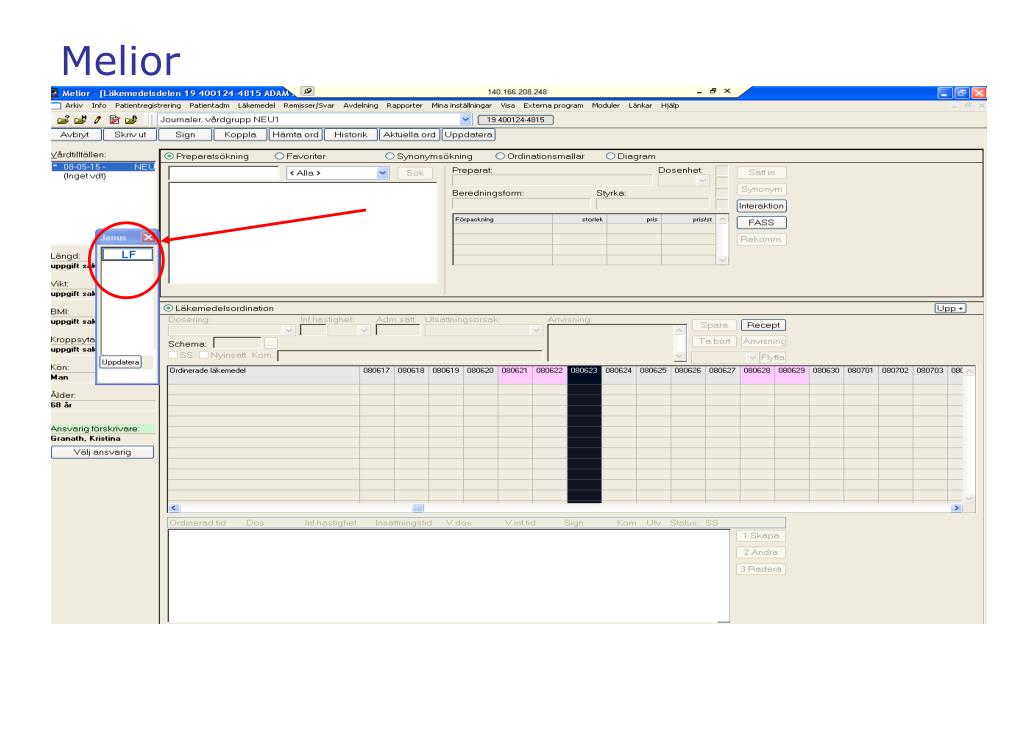Select Läkemedelsordination radio button
Viewport: 1023px width, 739px height.
(x=168, y=308)
